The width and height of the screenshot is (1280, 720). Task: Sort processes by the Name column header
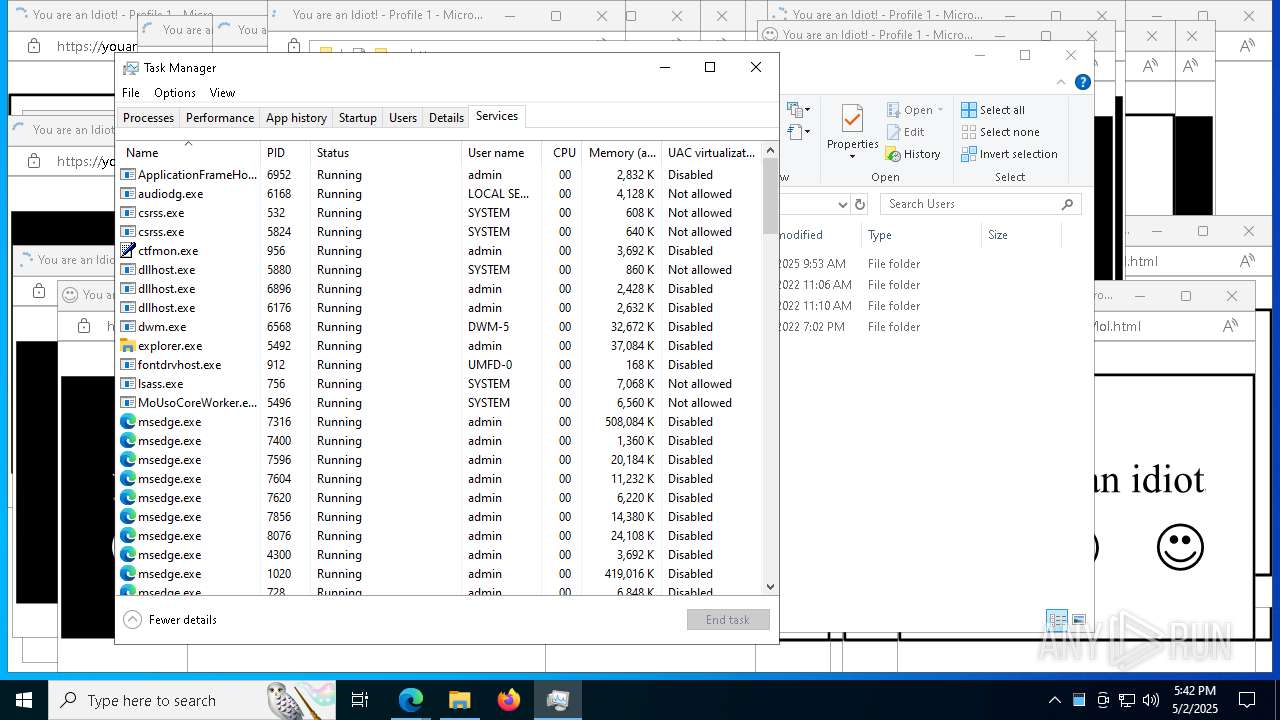[189, 153]
